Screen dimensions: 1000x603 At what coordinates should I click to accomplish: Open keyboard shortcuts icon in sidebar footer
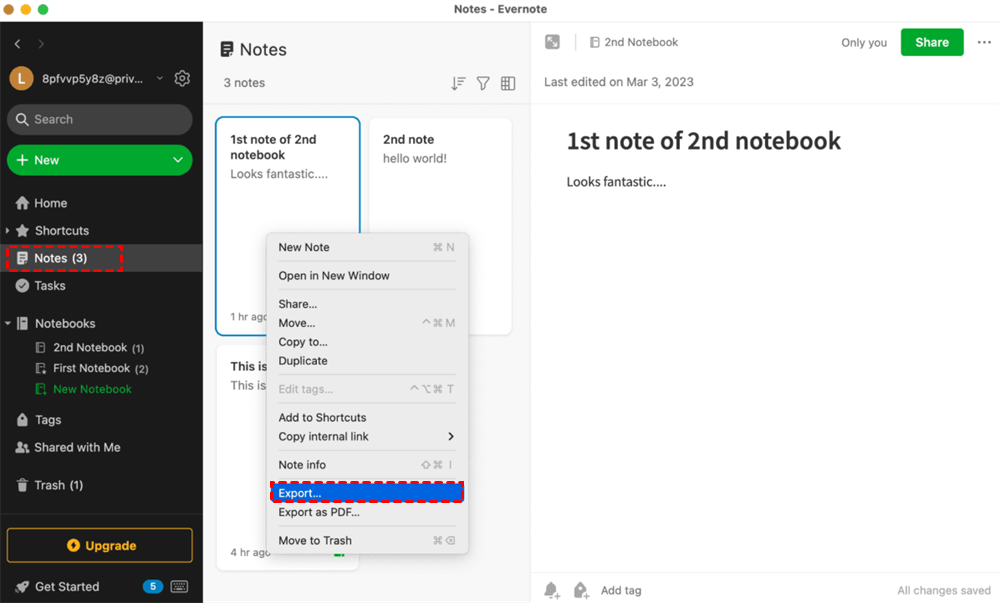[179, 586]
